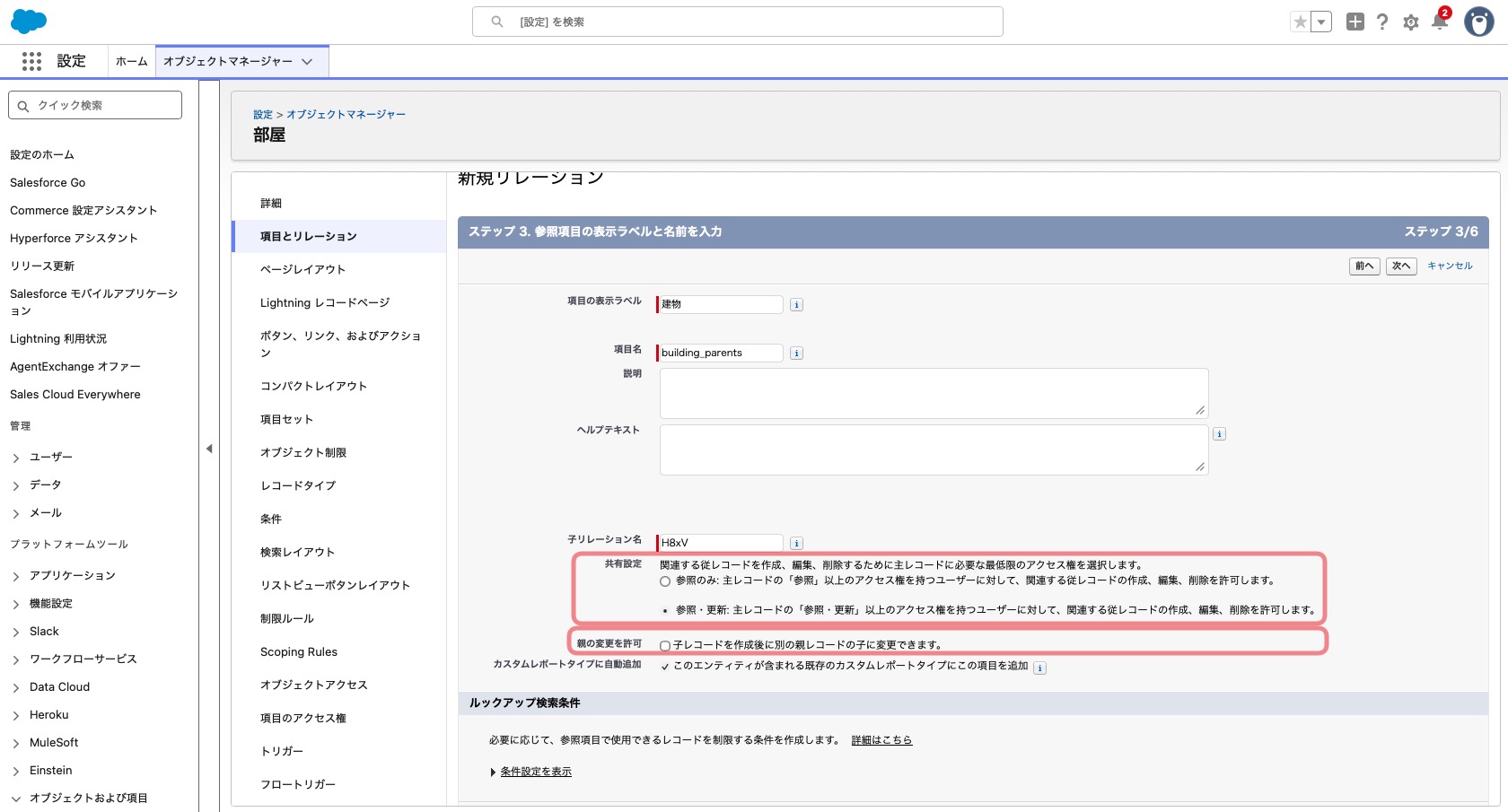Click the Salesforce cloud logo
Screen dimensions: 1508x812
tap(29, 22)
